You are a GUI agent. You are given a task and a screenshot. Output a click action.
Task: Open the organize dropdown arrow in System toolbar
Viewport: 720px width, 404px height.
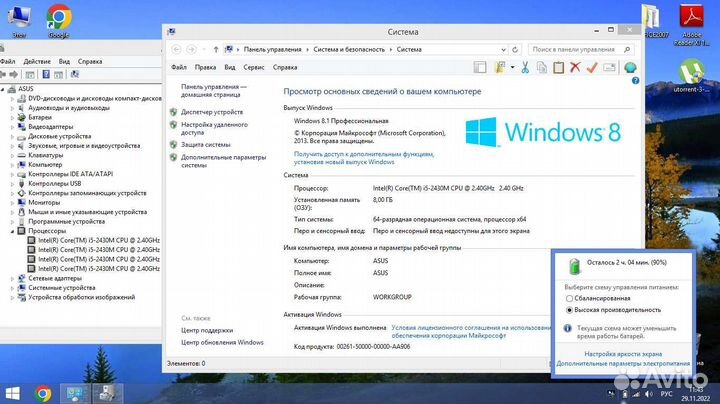pos(512,67)
